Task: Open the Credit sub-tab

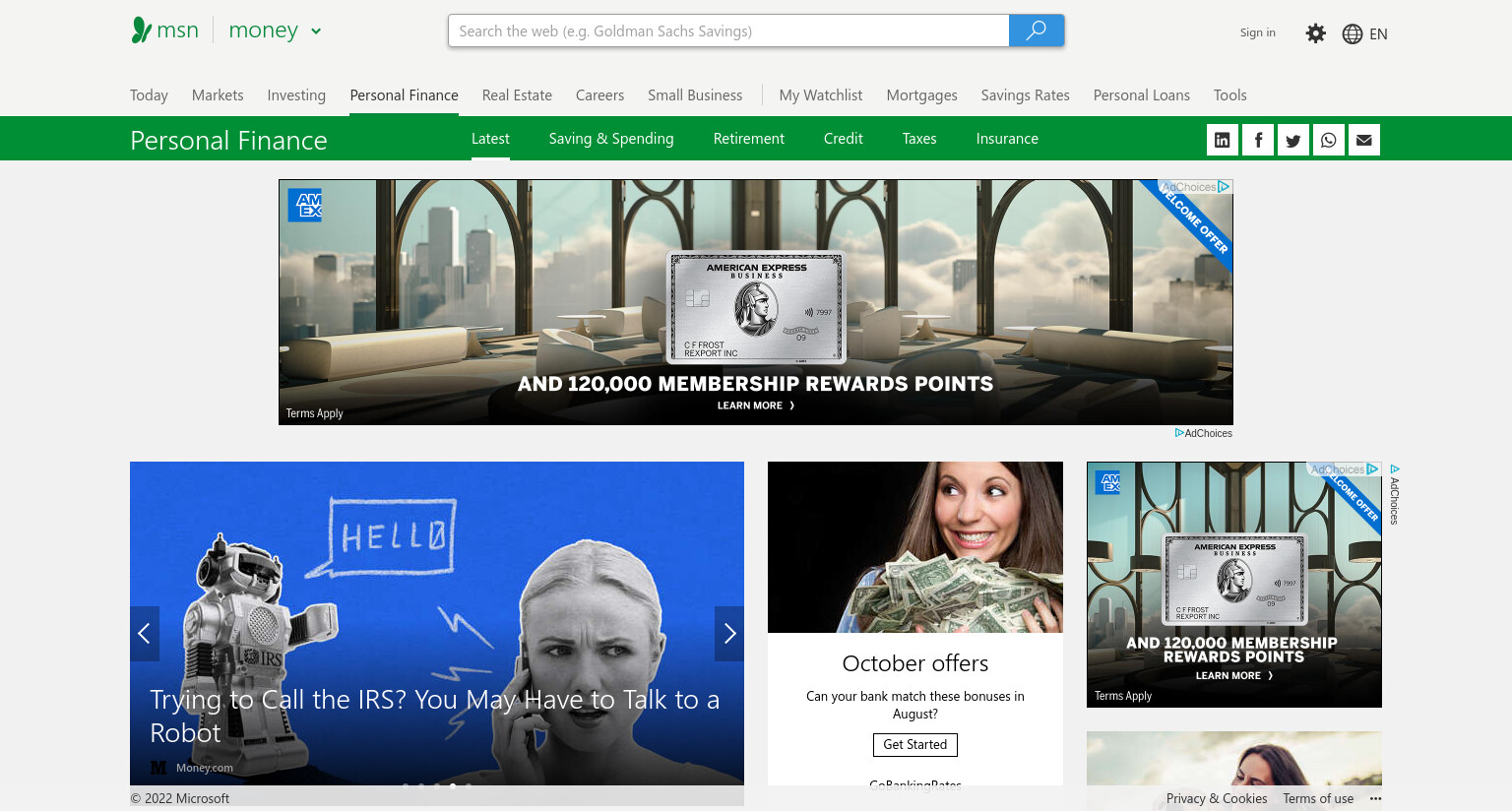Action: pyautogui.click(x=844, y=139)
